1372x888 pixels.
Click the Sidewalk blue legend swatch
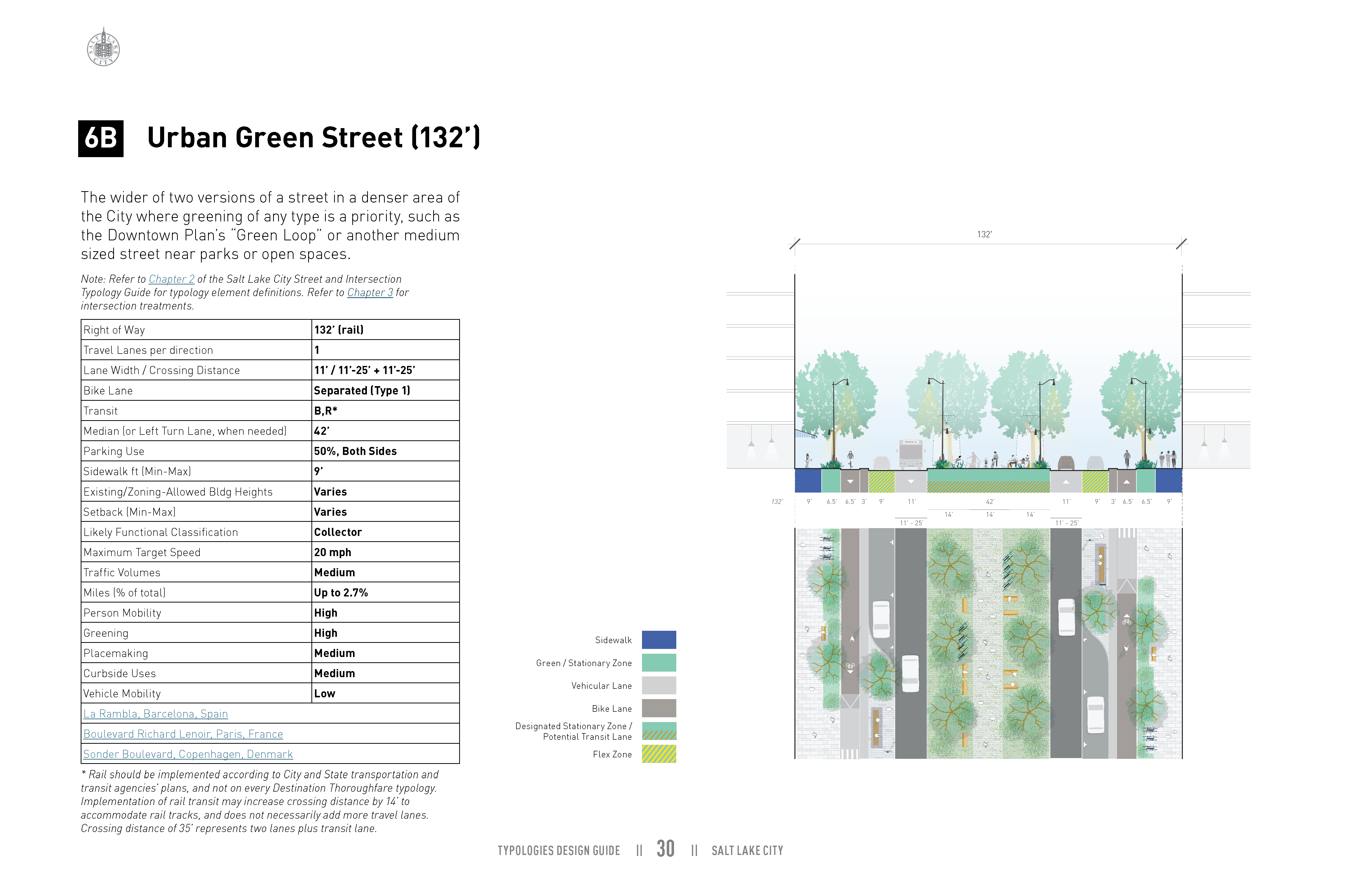pos(659,640)
